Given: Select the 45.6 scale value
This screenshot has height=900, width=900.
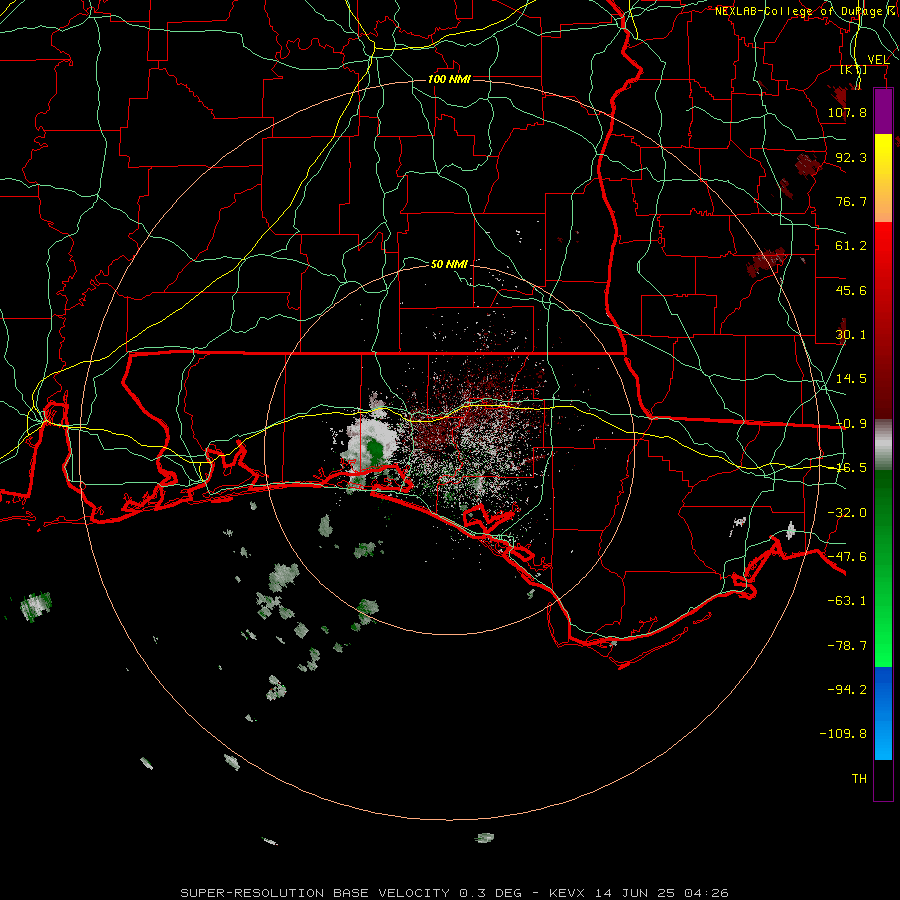Looking at the screenshot, I should click(x=851, y=290).
